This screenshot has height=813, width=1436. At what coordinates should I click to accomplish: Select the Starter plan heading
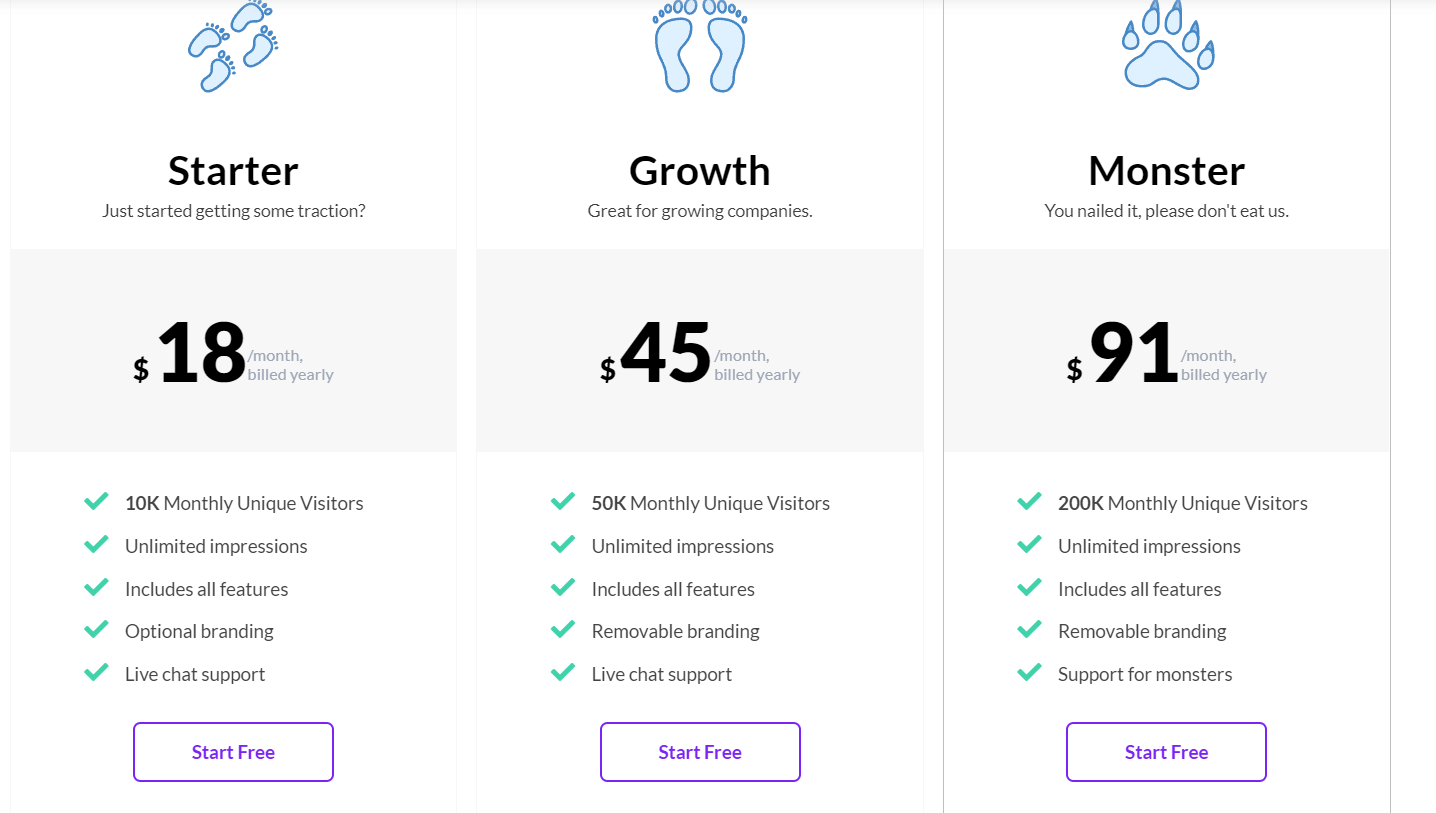pos(232,171)
